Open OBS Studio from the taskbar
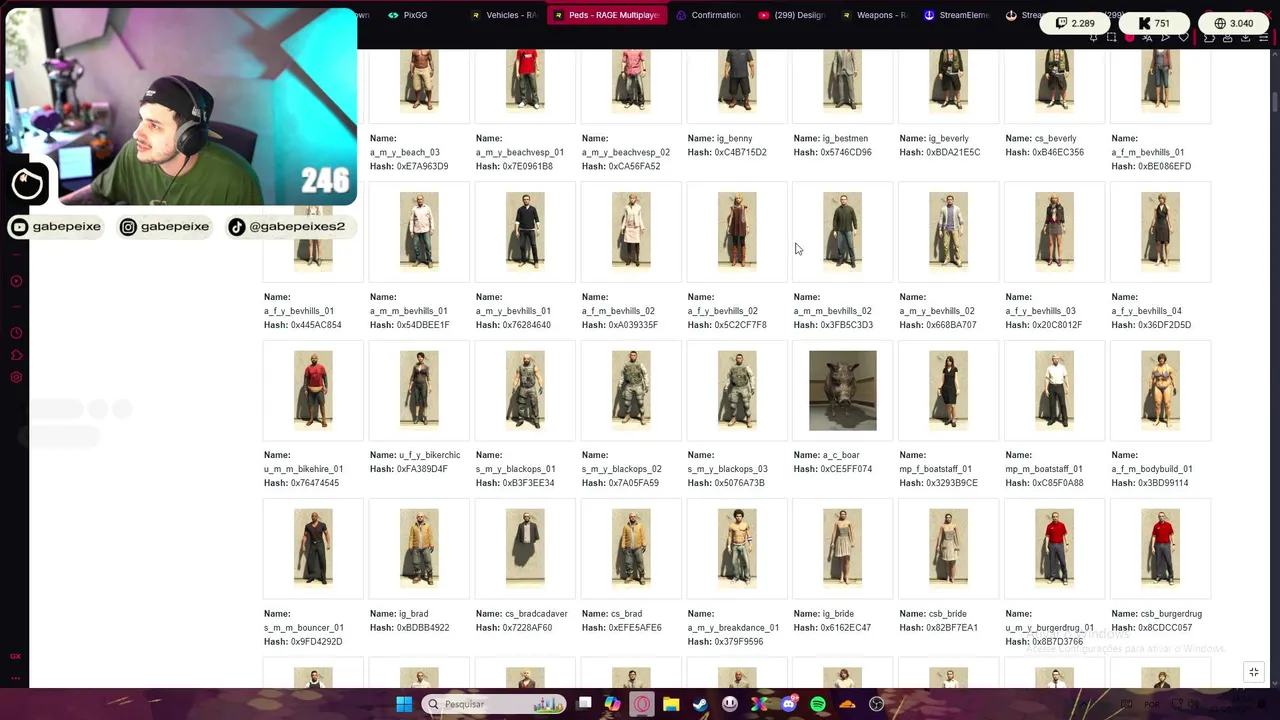1280x720 pixels. click(877, 704)
